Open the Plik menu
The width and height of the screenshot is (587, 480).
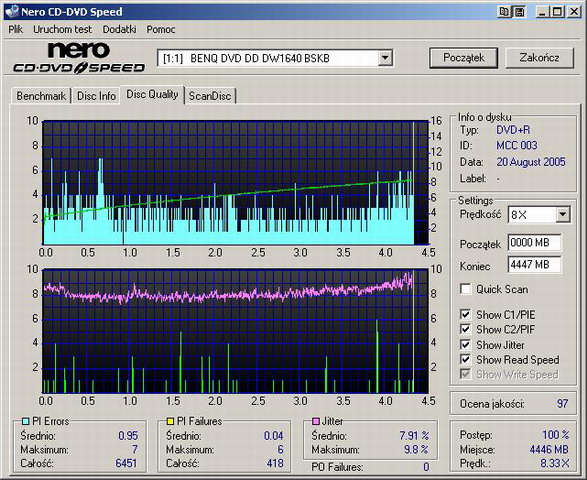[15, 29]
